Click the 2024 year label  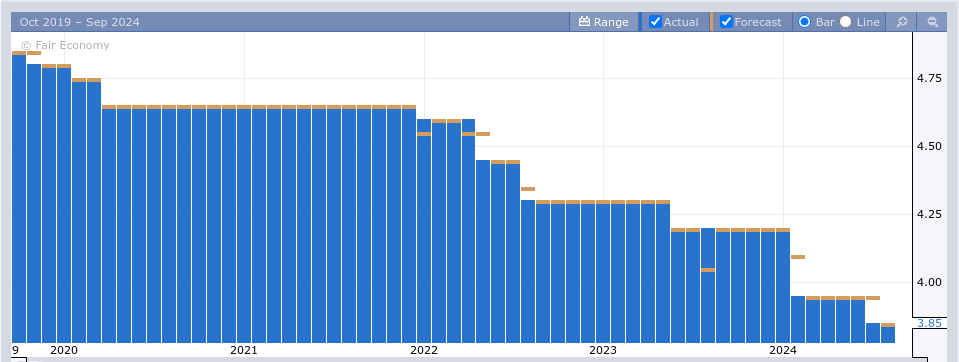[x=783, y=350]
